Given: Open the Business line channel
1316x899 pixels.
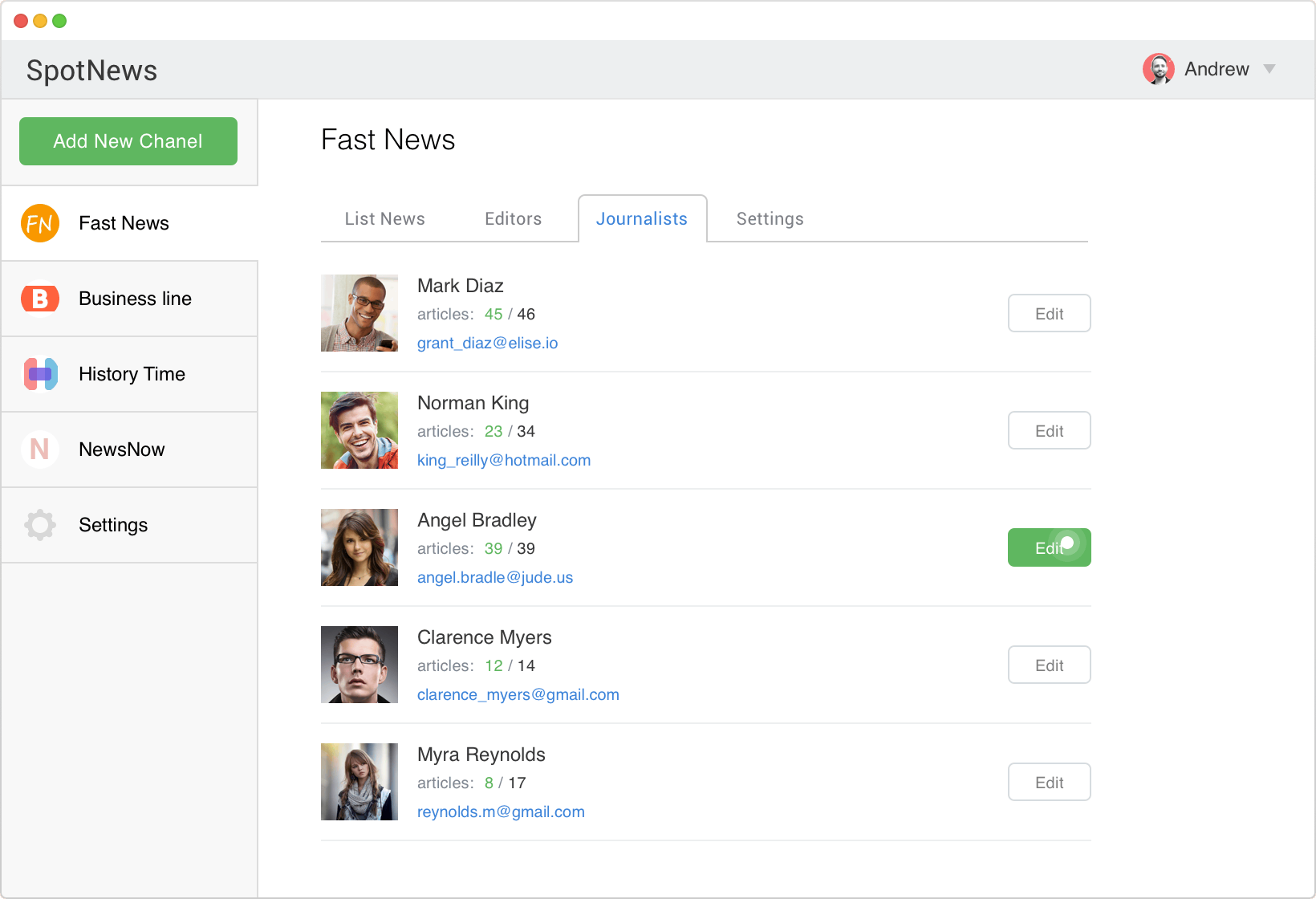Looking at the screenshot, I should point(129,299).
